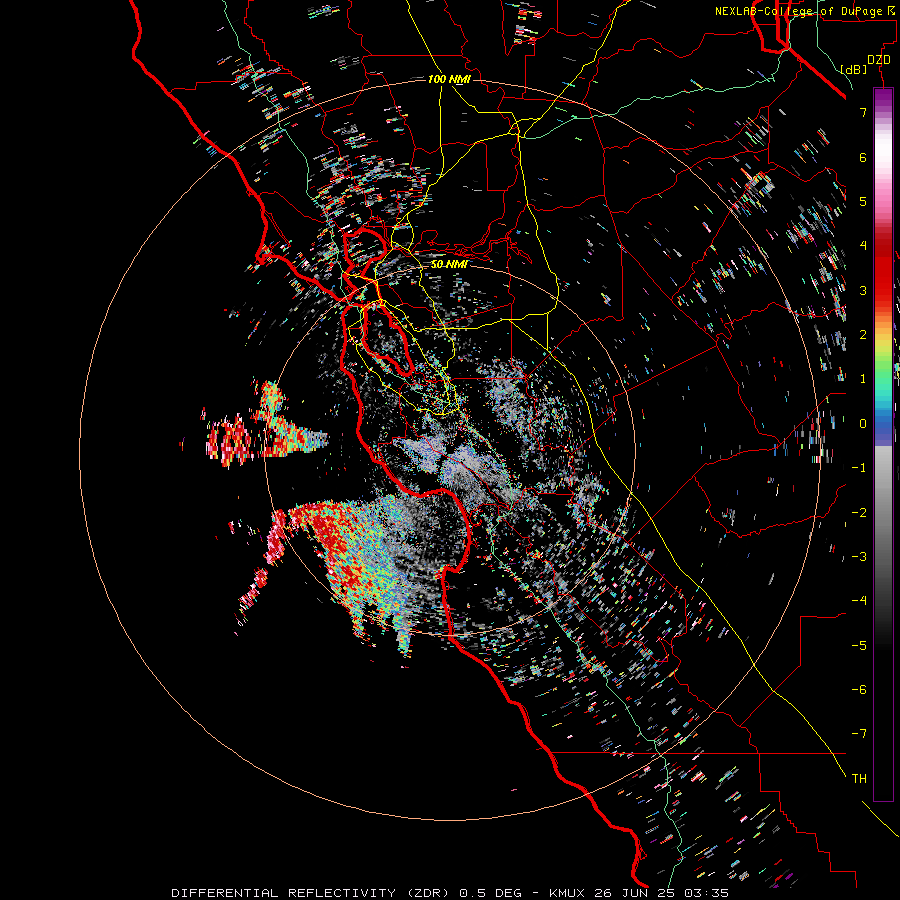Click the 0 value on the color scale

(863, 424)
